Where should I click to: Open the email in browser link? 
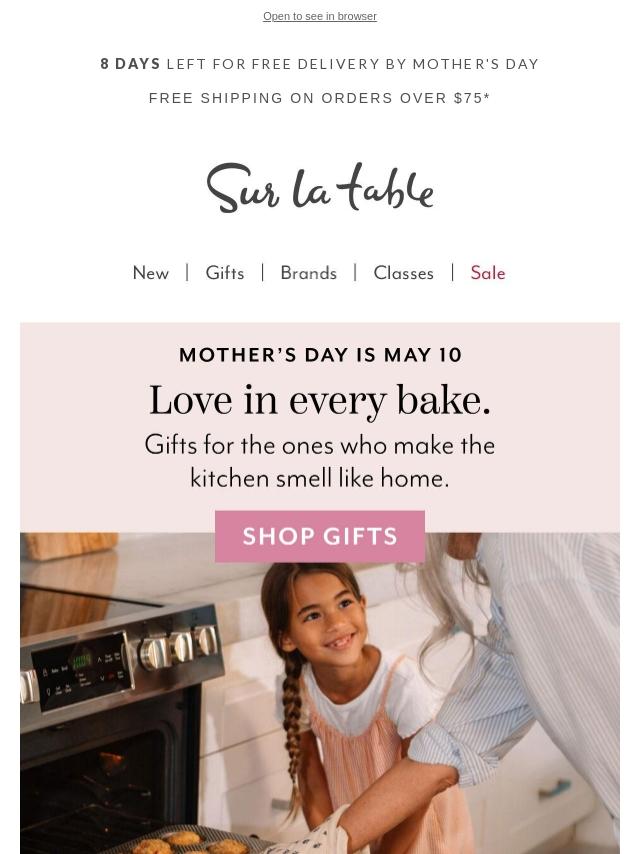click(x=320, y=16)
